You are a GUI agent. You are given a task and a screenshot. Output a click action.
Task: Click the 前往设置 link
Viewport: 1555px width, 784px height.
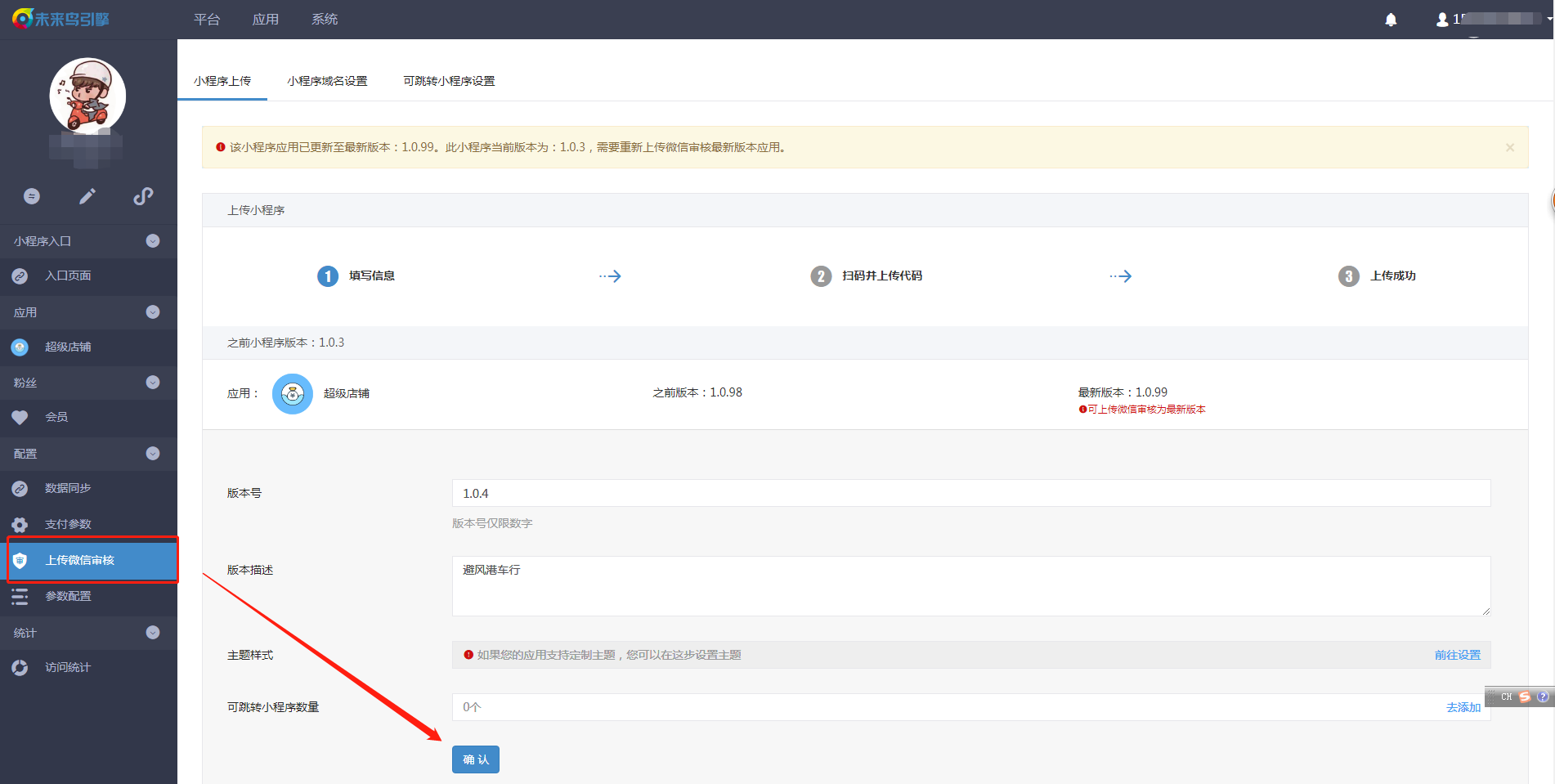[x=1457, y=655]
